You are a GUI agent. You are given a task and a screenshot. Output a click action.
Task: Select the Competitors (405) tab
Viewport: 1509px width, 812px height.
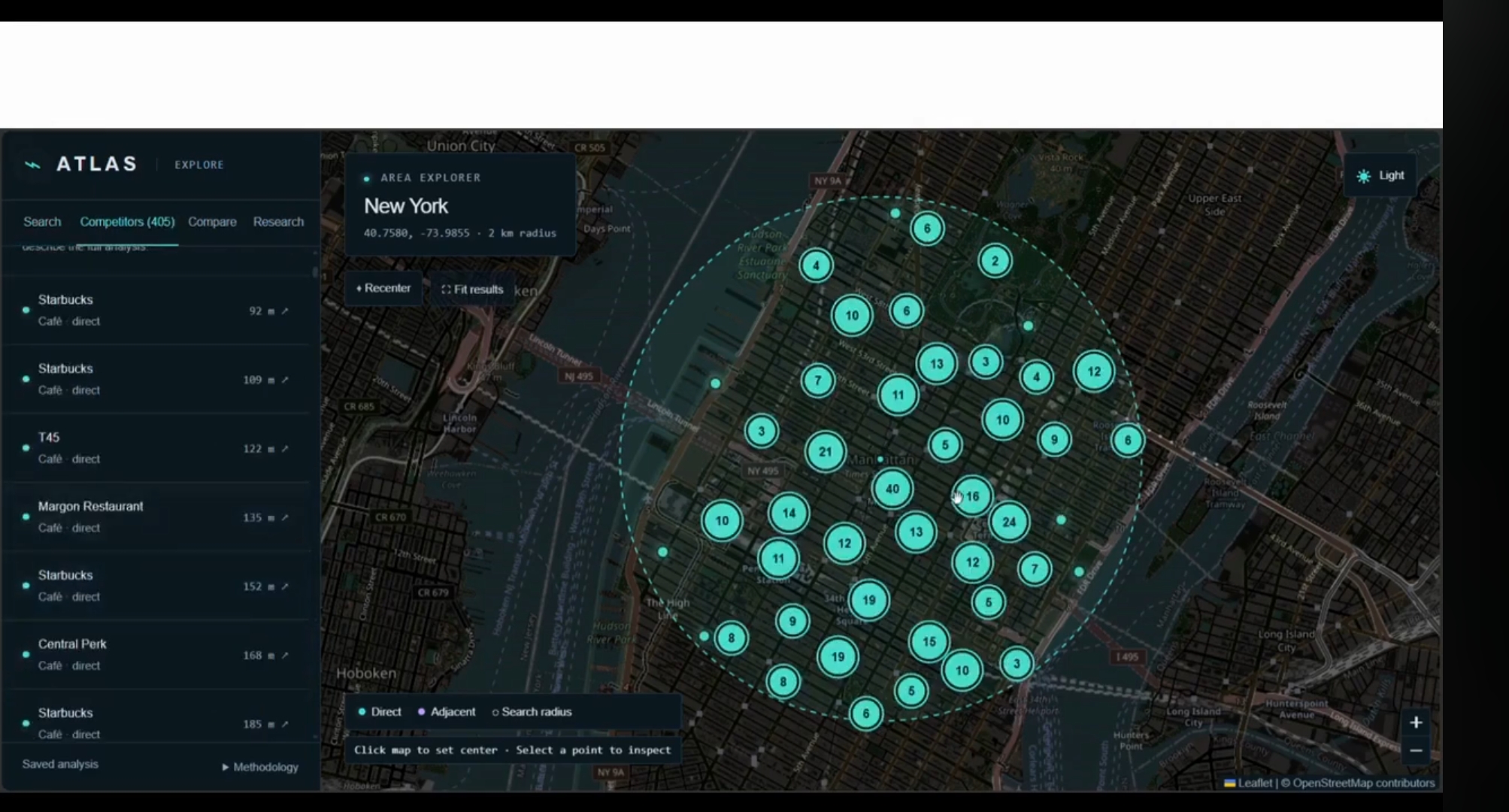point(127,222)
